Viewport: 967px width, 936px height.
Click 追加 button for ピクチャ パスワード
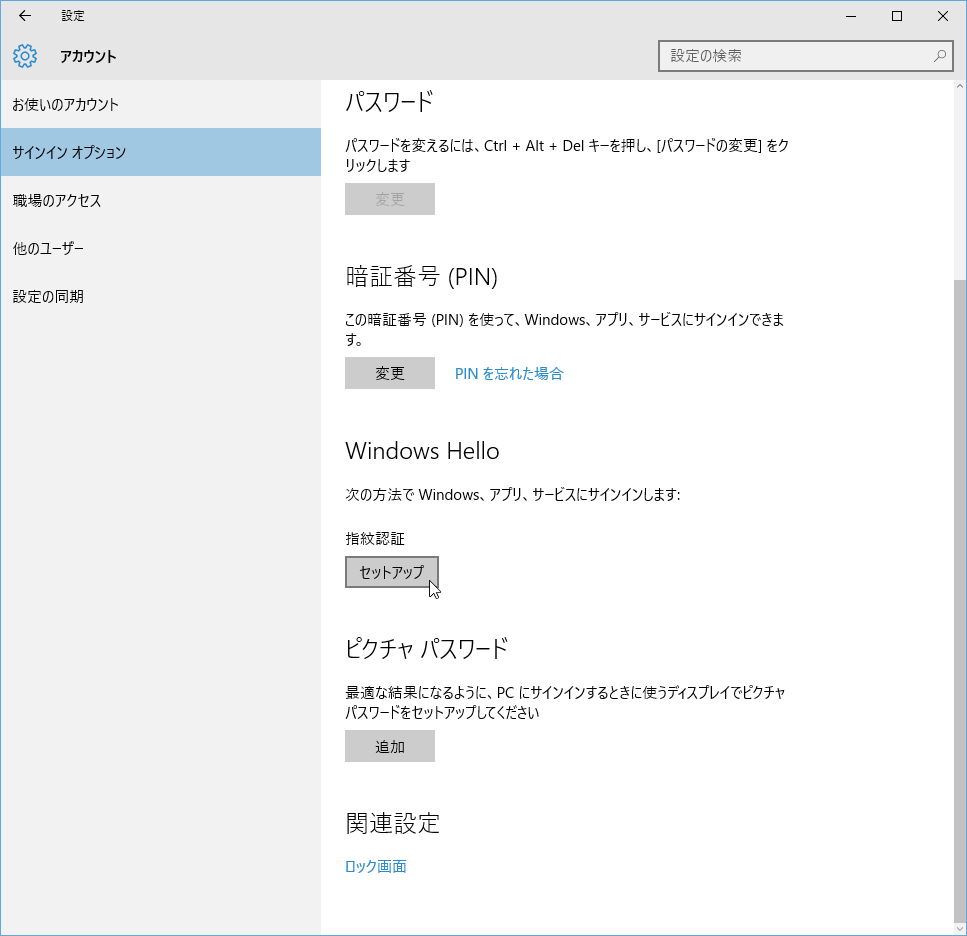click(x=390, y=747)
